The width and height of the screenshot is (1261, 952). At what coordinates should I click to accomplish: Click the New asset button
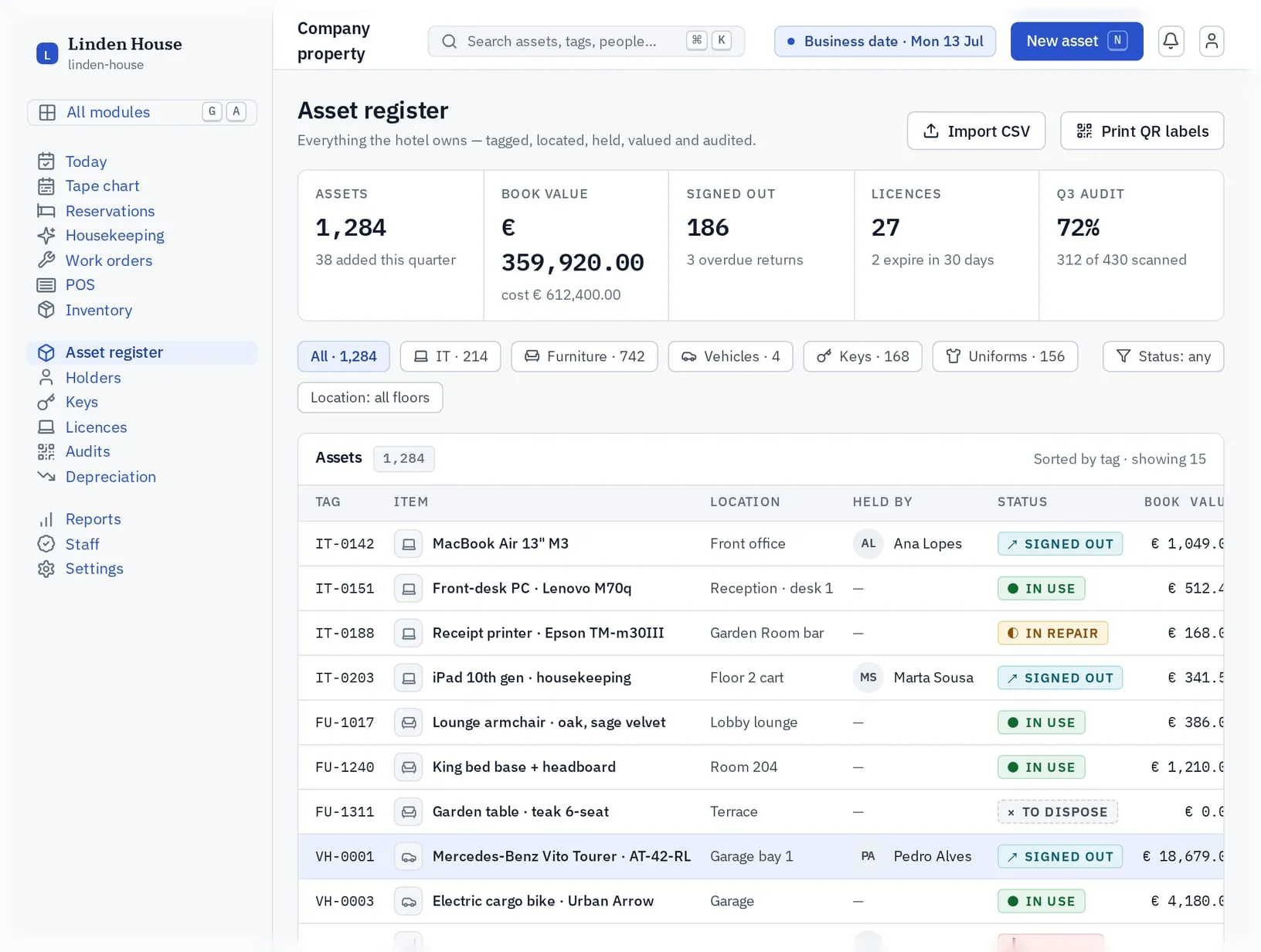[x=1076, y=41]
